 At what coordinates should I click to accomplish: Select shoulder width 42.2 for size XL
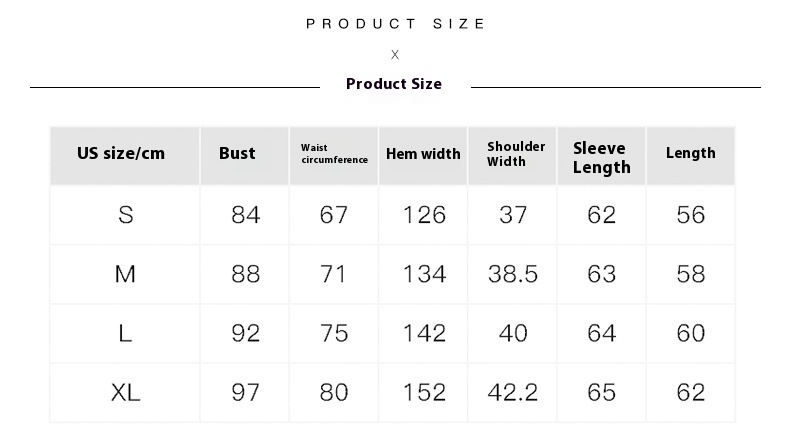[x=513, y=392]
